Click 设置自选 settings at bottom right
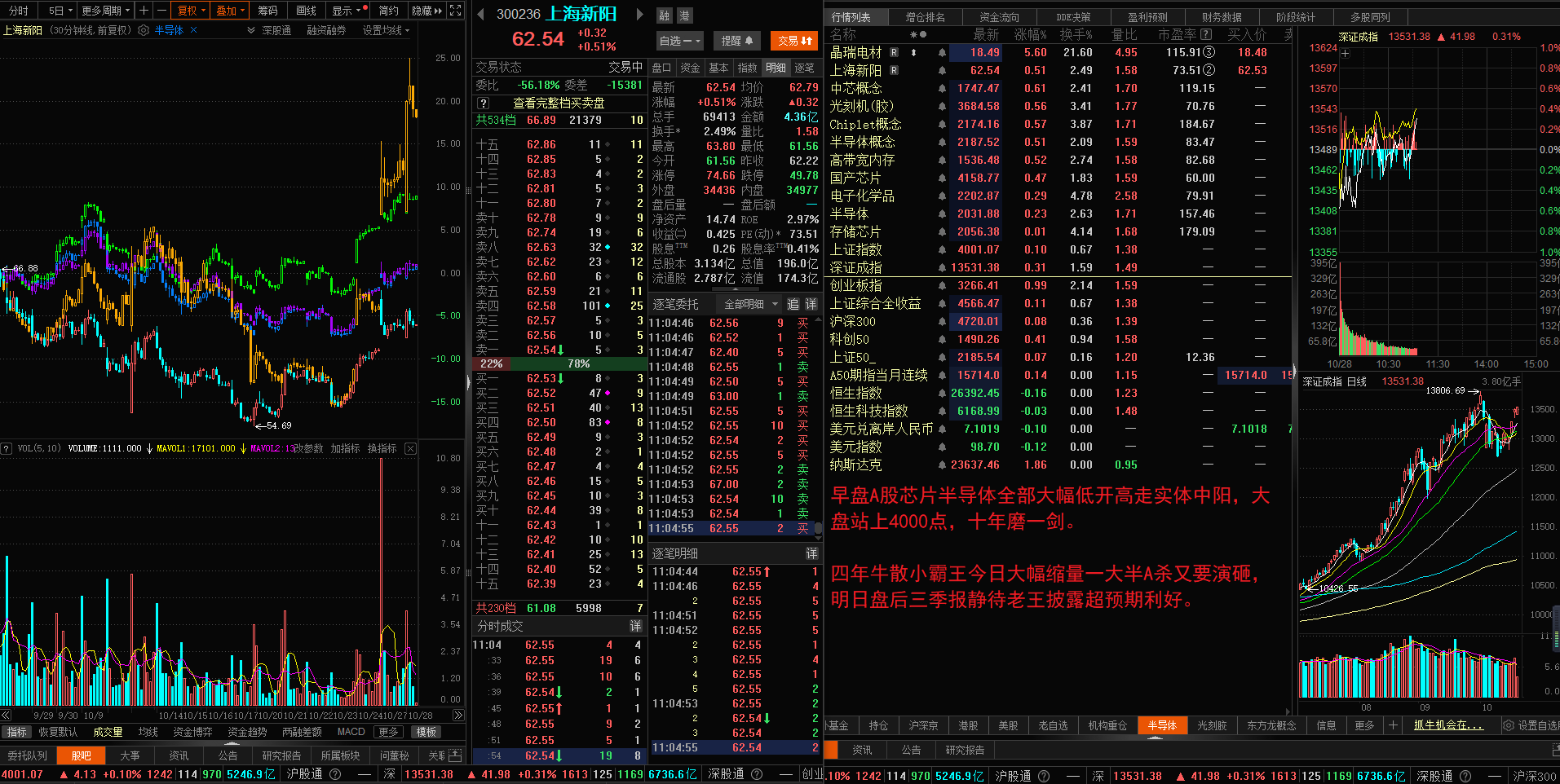The image size is (1560, 784). click(x=1531, y=725)
